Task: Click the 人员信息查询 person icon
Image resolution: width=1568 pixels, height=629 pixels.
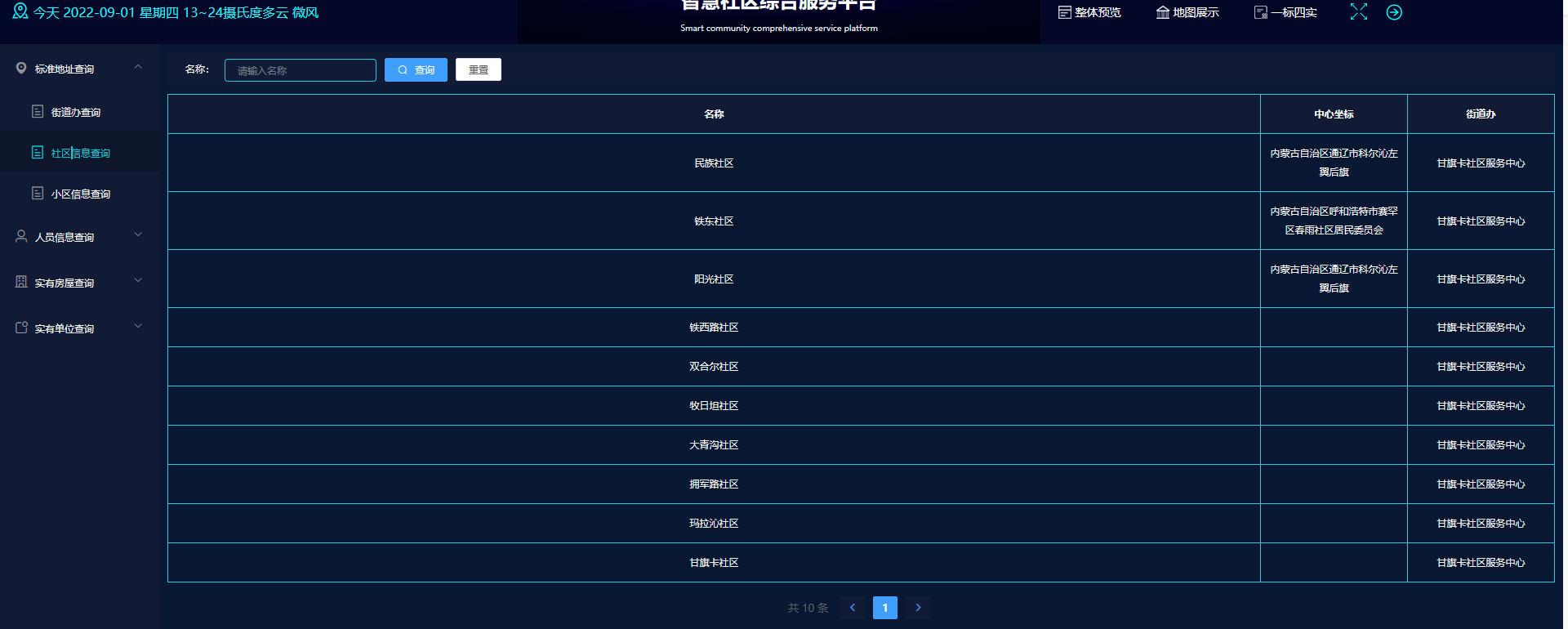Action: 21,236
